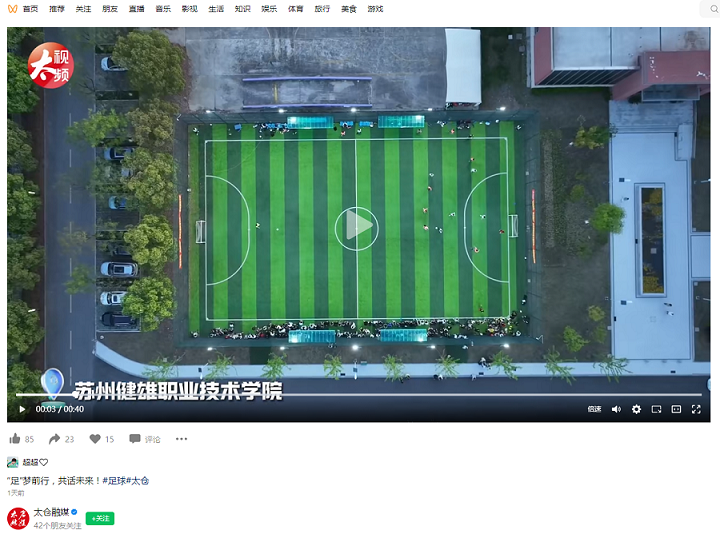
Task: Follow 太仓融媒 with the green 关注 button
Action: pos(100,518)
